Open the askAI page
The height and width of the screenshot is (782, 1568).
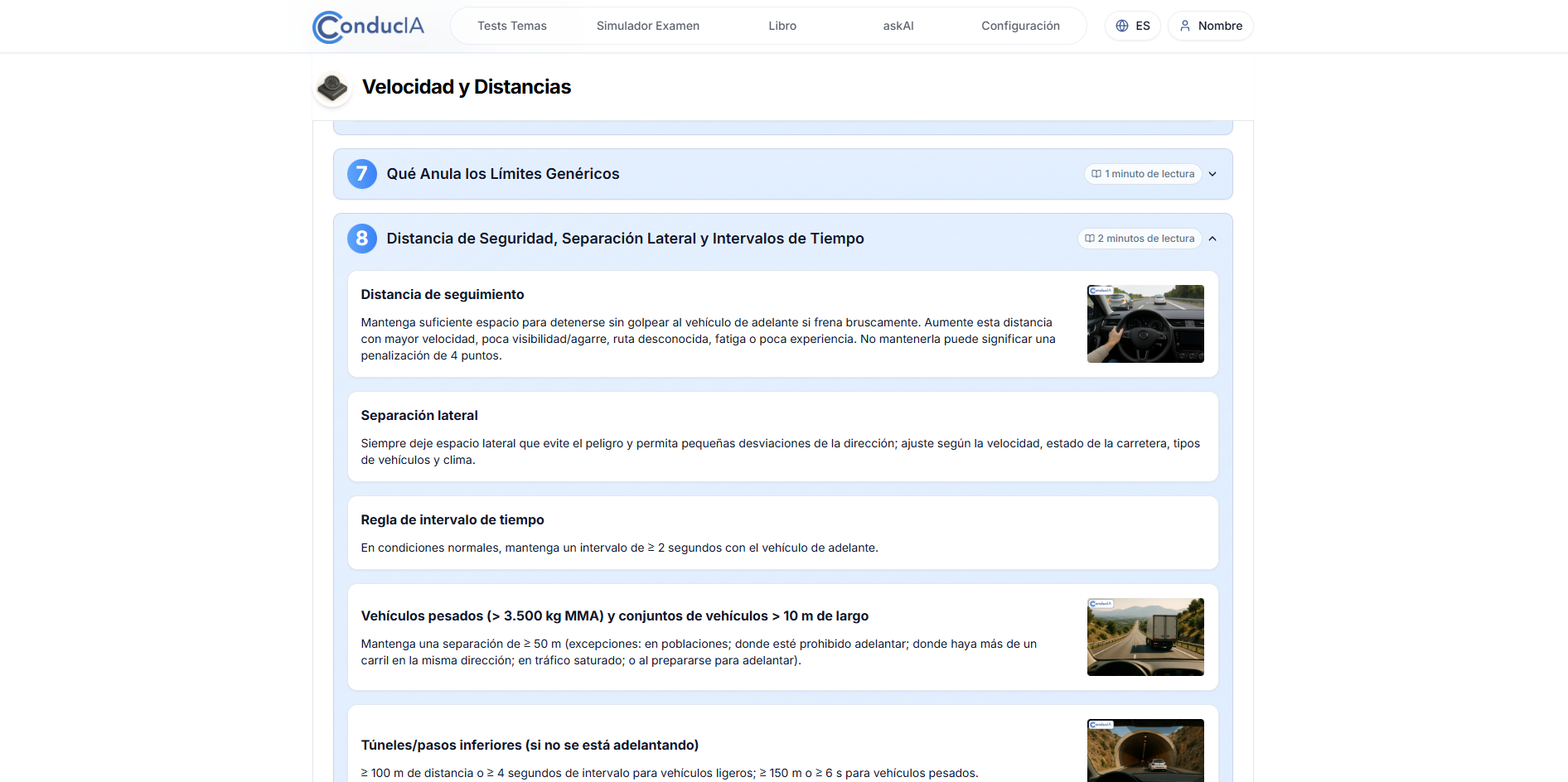[x=898, y=26]
